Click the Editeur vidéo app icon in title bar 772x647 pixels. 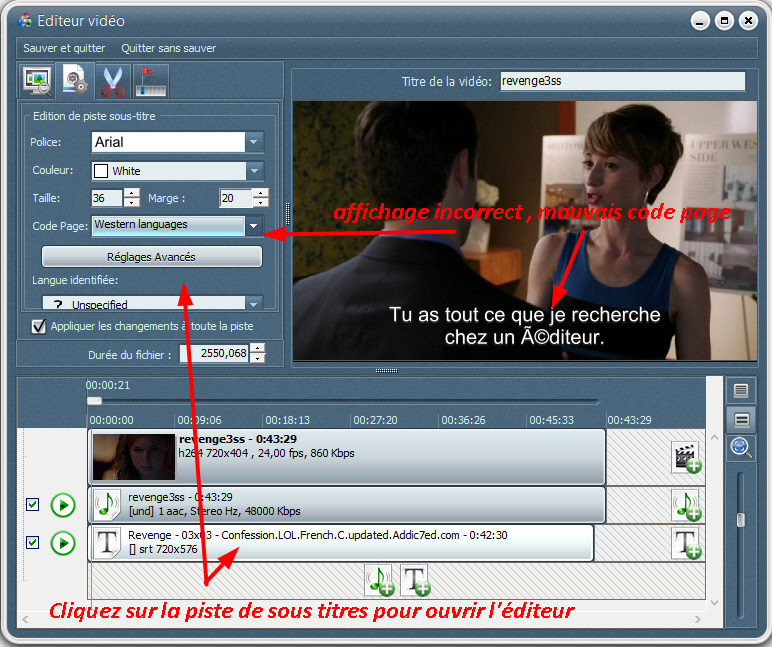25,21
